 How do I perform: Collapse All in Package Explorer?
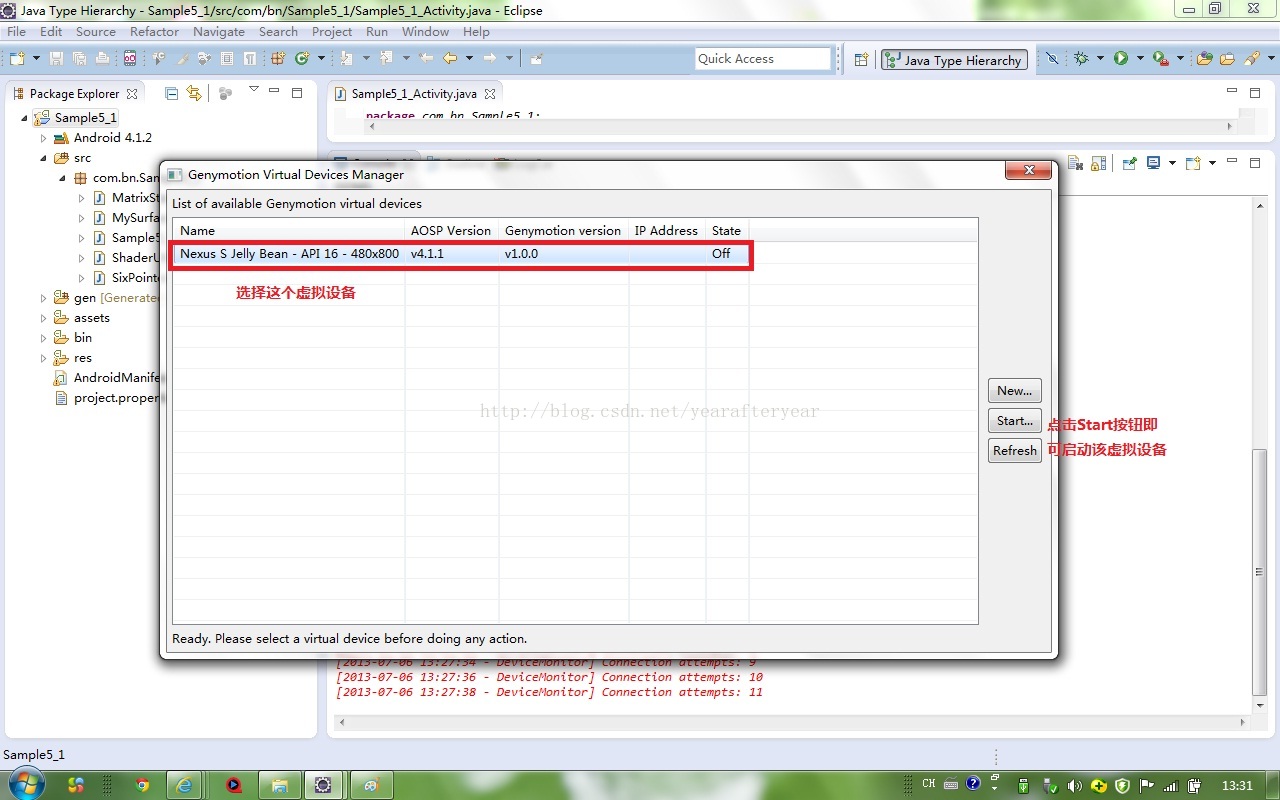(171, 93)
